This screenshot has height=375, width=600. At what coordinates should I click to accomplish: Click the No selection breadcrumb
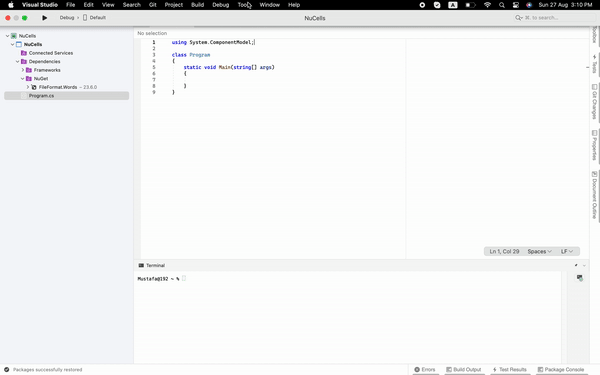(152, 33)
